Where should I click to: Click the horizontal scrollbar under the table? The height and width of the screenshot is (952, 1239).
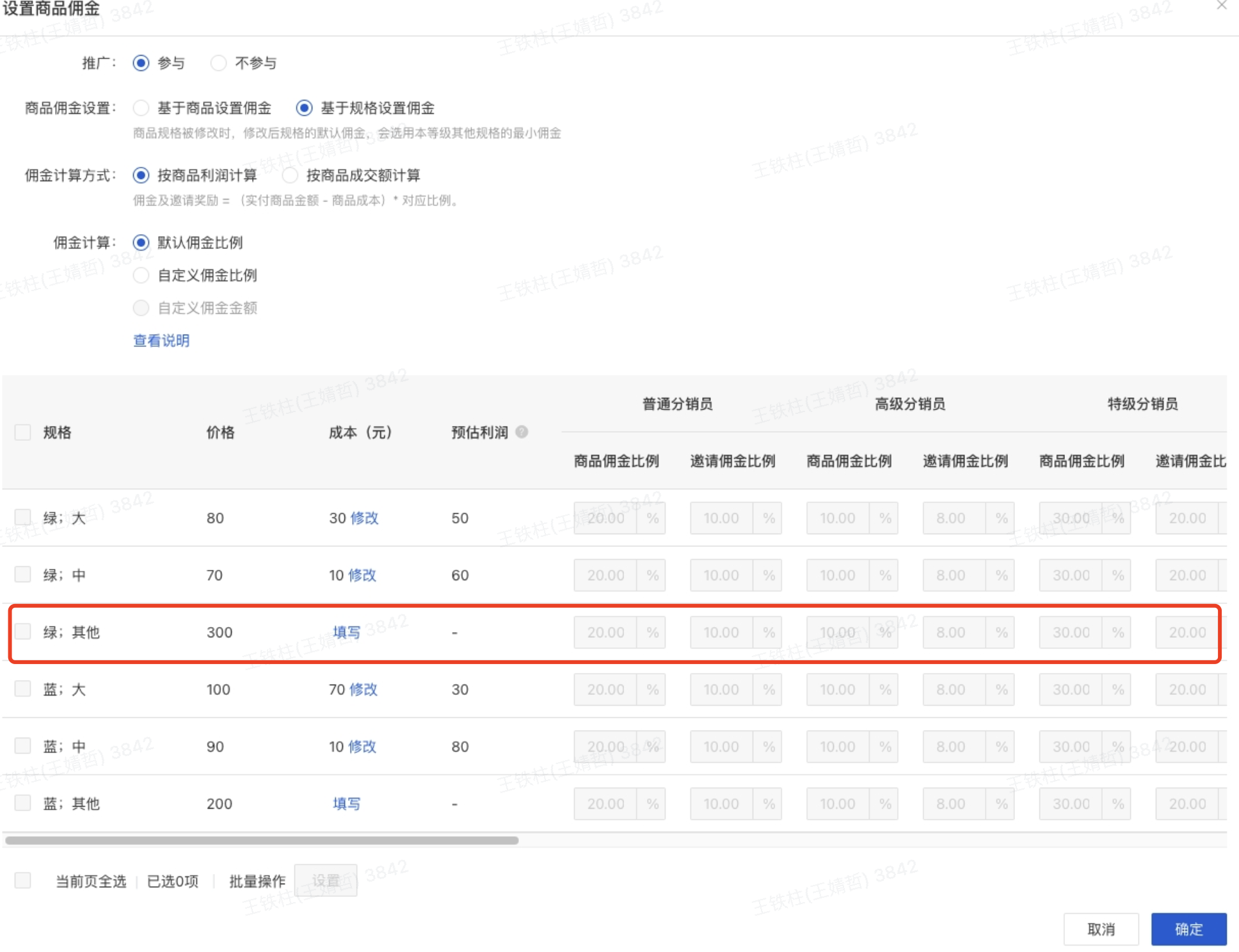point(262,840)
